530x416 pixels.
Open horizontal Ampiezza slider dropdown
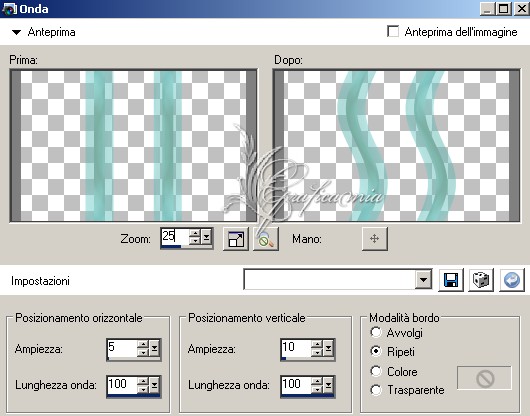[x=154, y=348]
